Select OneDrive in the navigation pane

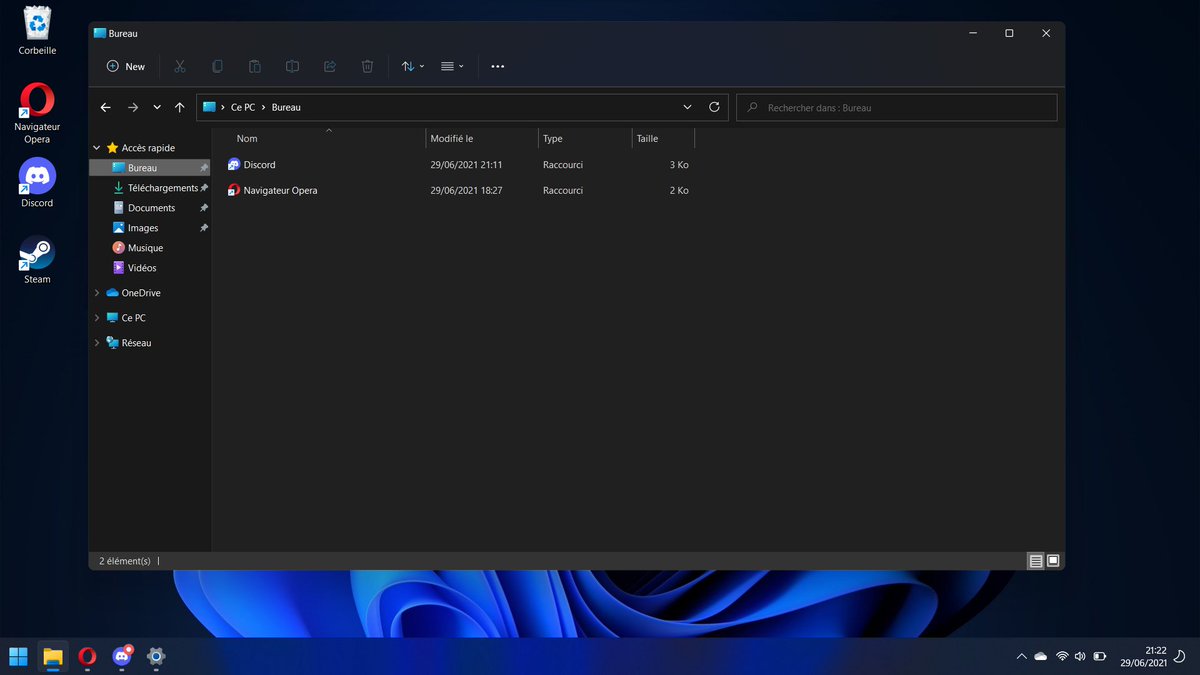pyautogui.click(x=141, y=293)
